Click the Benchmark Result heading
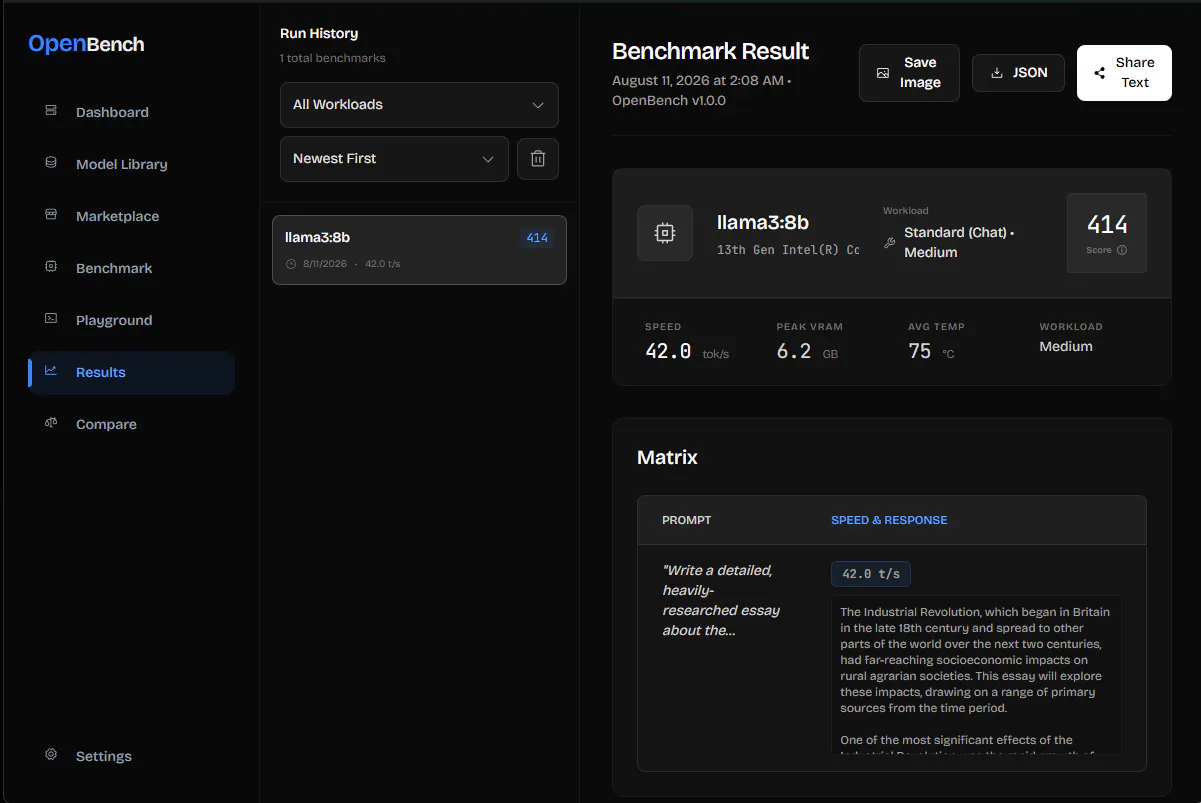This screenshot has height=803, width=1201. (x=711, y=51)
